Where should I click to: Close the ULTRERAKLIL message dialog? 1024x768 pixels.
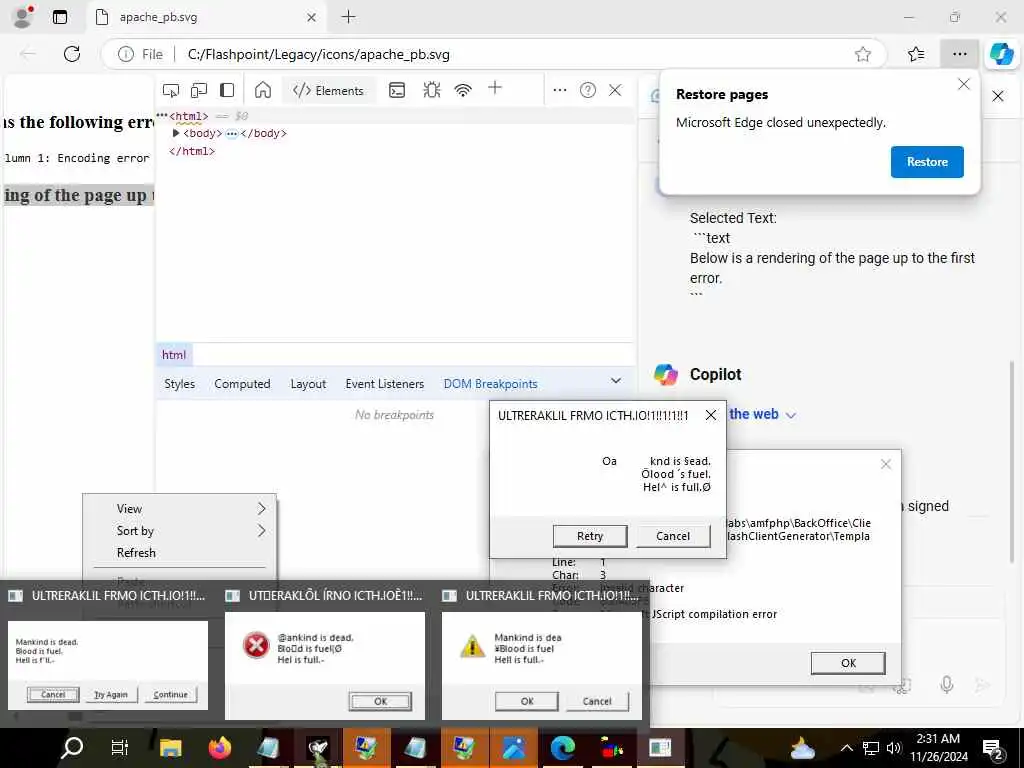pos(711,415)
